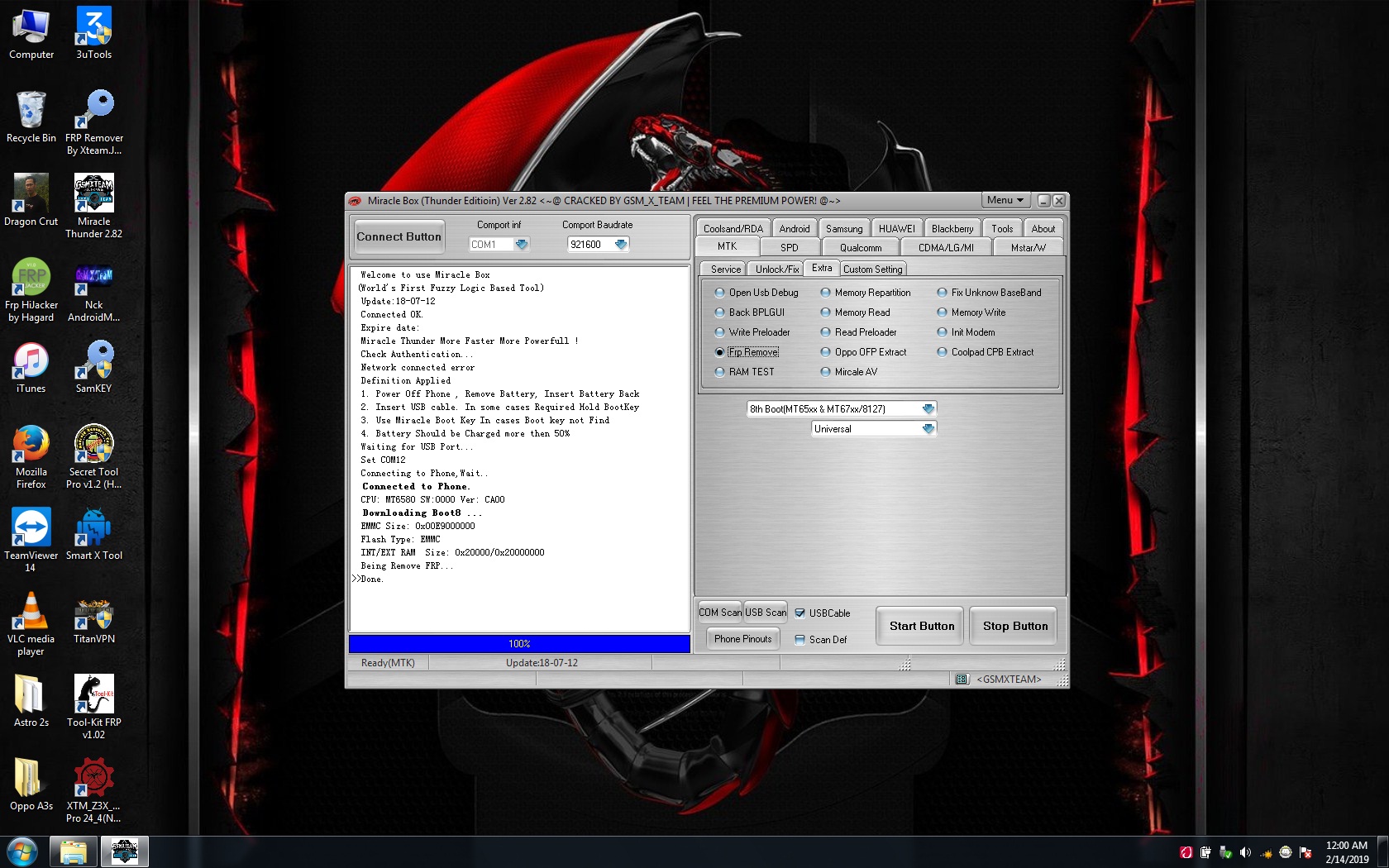Switch to the Unlock/Fix sub-tab
The width and height of the screenshot is (1389, 868).
coord(777,269)
